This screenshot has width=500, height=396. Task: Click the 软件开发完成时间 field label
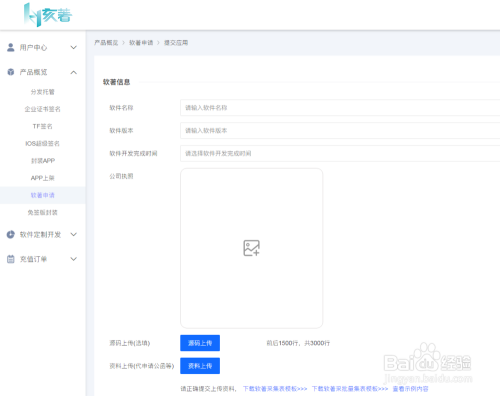pos(133,153)
